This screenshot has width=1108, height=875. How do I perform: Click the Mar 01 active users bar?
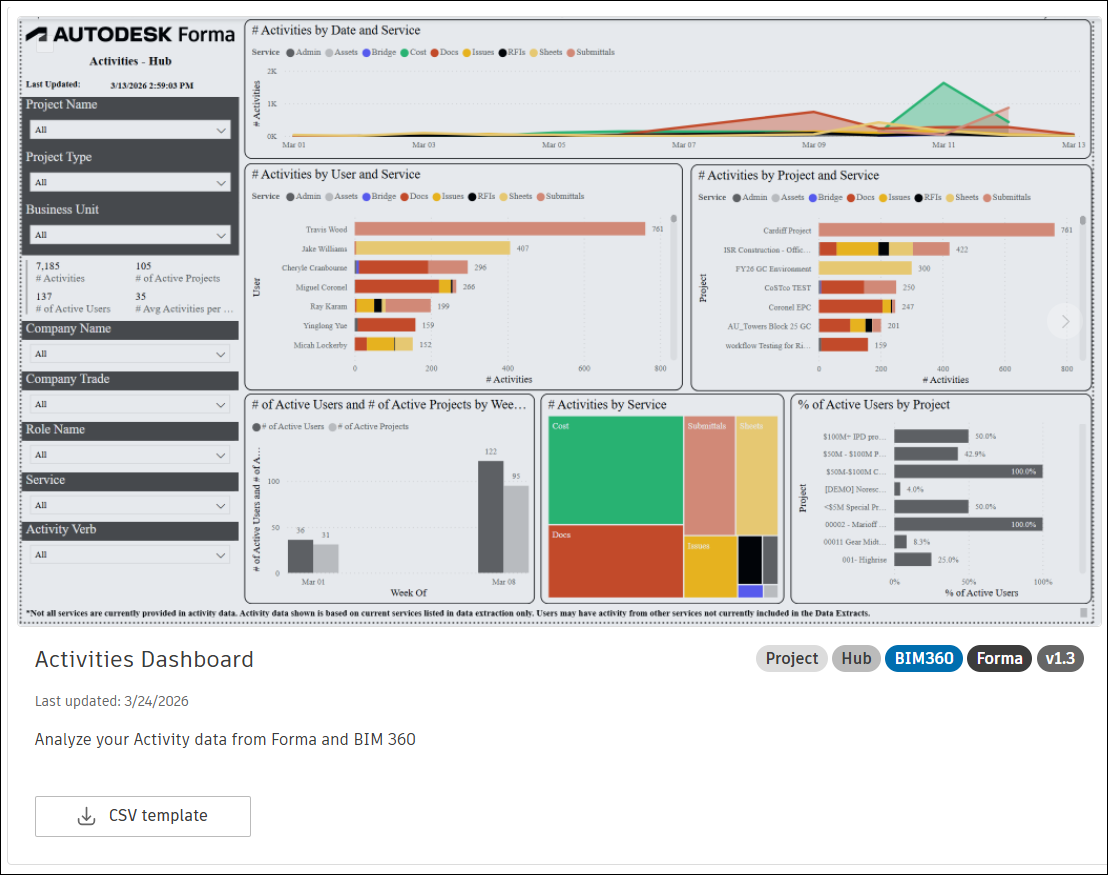[300, 556]
